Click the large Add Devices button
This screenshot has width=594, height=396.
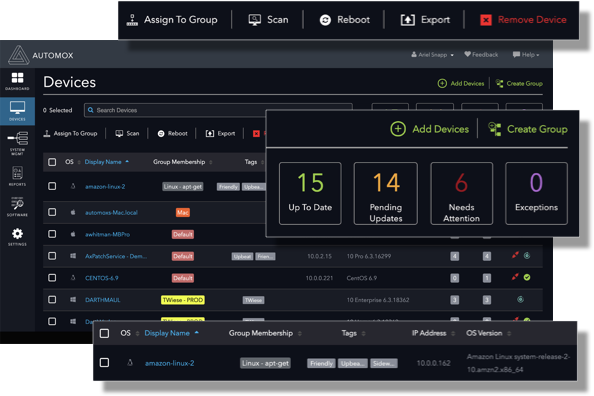(x=430, y=129)
